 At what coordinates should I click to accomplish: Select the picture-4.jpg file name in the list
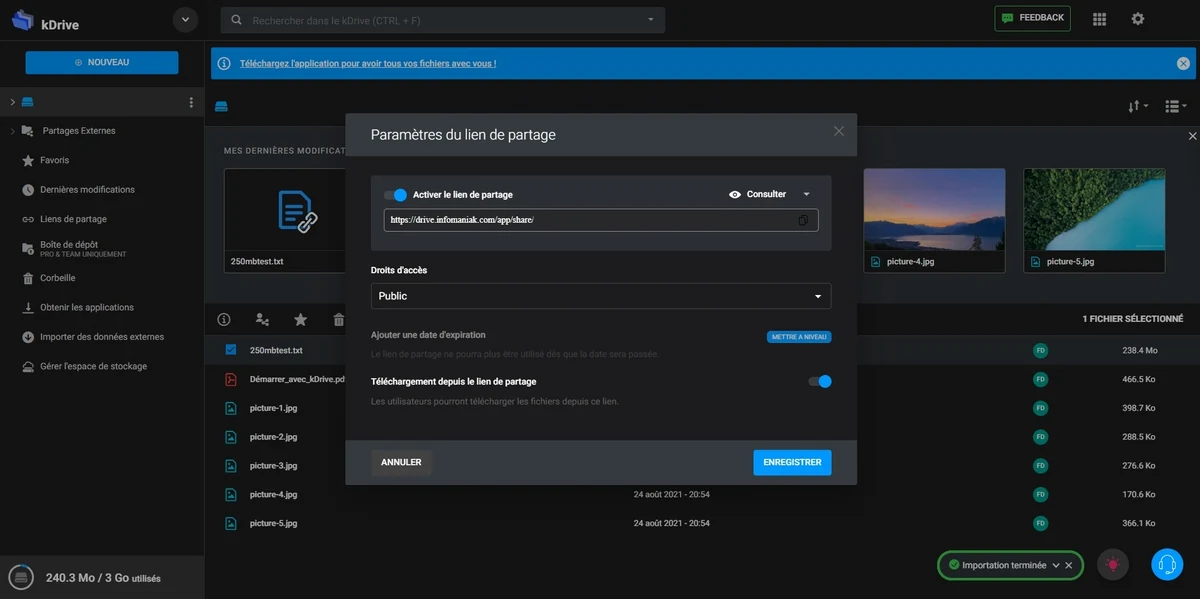[273, 494]
